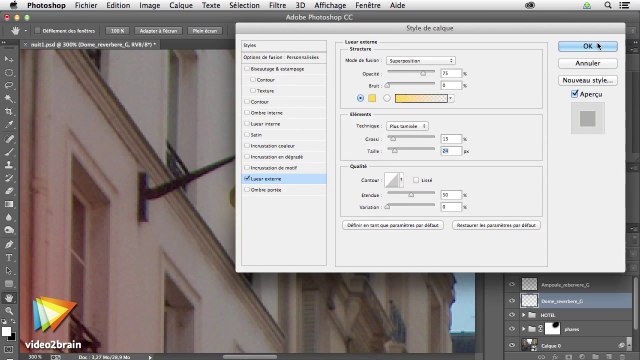Hide the HOTEL group layer
This screenshot has height=360, width=640.
(x=512, y=315)
